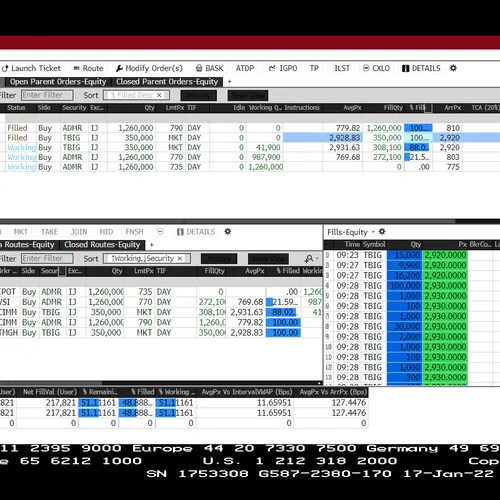Expand the Fills-Equity panel dropdown arrow

pyautogui.click(x=373, y=232)
